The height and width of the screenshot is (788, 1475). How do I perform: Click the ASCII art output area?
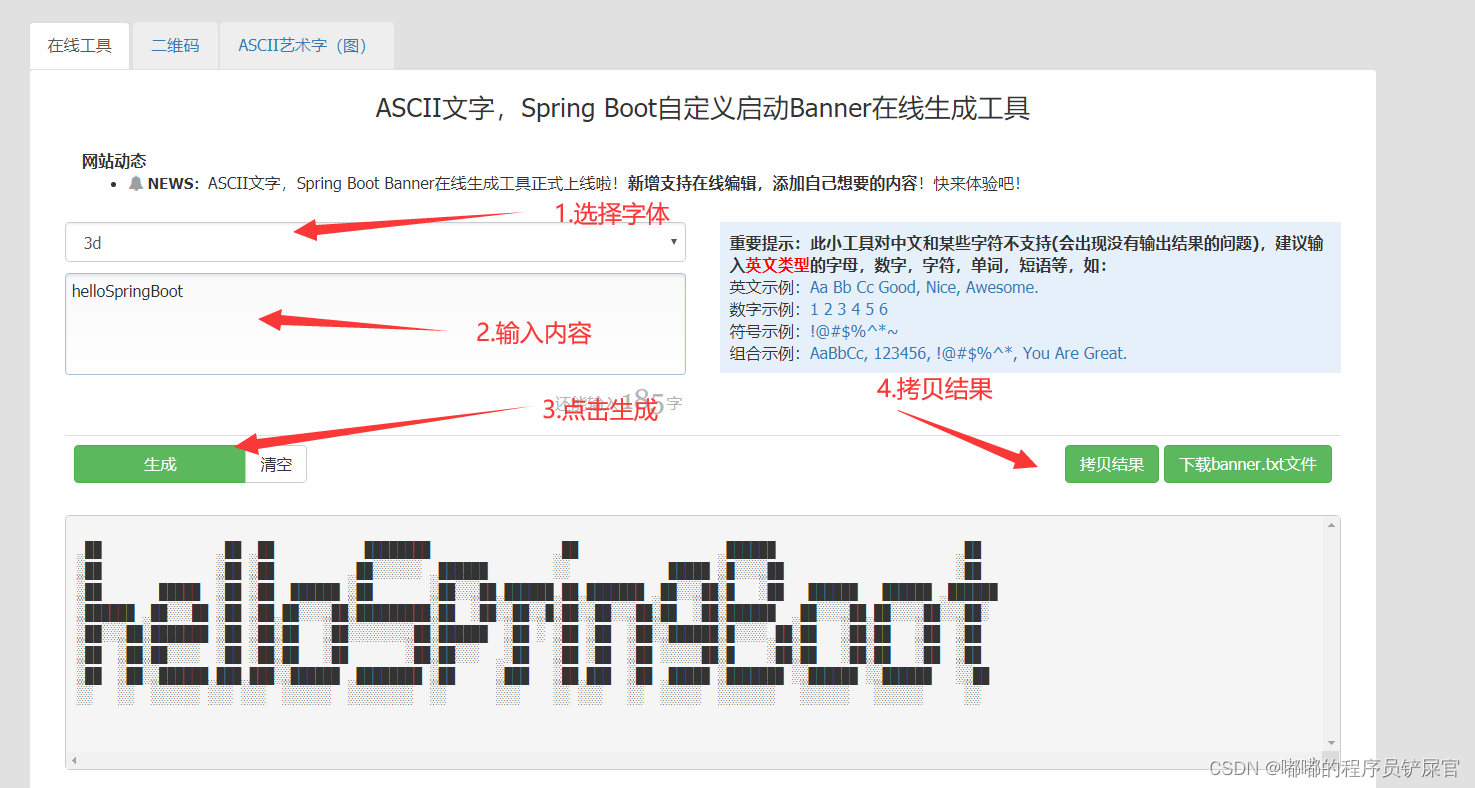(x=695, y=634)
